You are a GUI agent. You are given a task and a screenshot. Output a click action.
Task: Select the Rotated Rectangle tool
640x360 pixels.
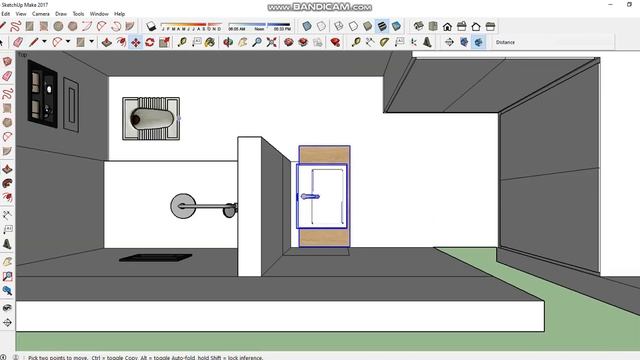click(x=44, y=27)
